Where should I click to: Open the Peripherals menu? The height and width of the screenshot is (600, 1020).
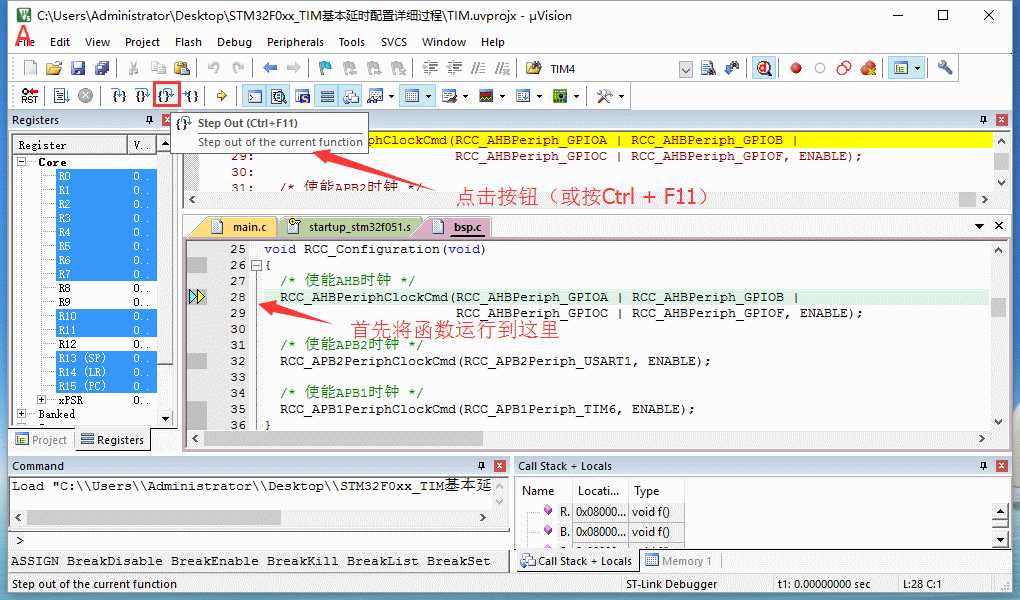point(295,42)
